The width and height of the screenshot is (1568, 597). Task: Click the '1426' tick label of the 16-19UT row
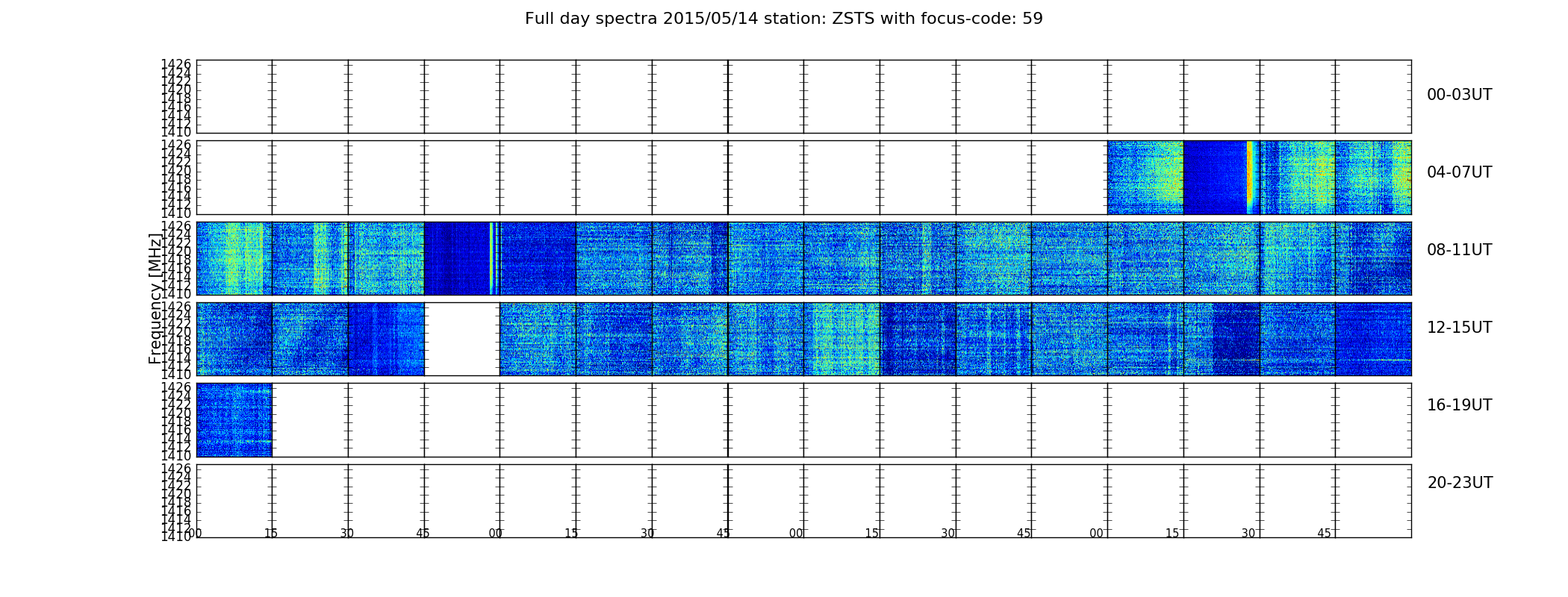[176, 388]
